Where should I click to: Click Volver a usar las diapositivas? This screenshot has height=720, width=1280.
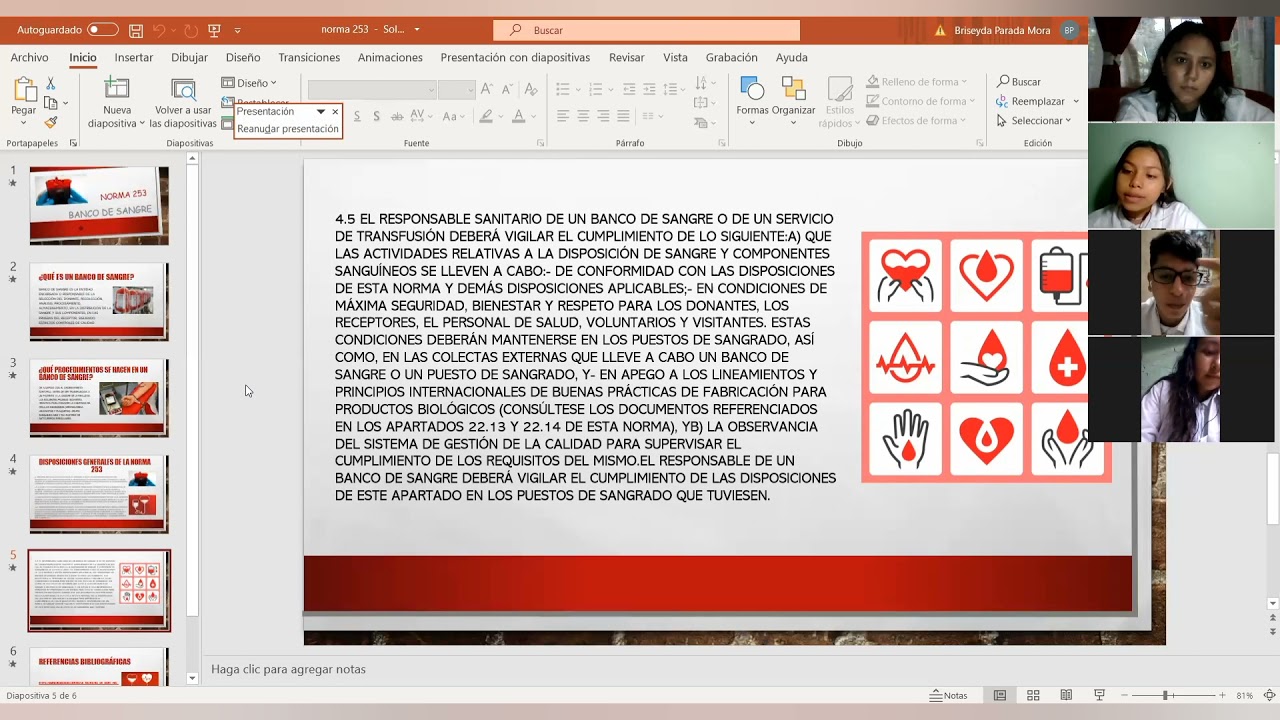[183, 103]
